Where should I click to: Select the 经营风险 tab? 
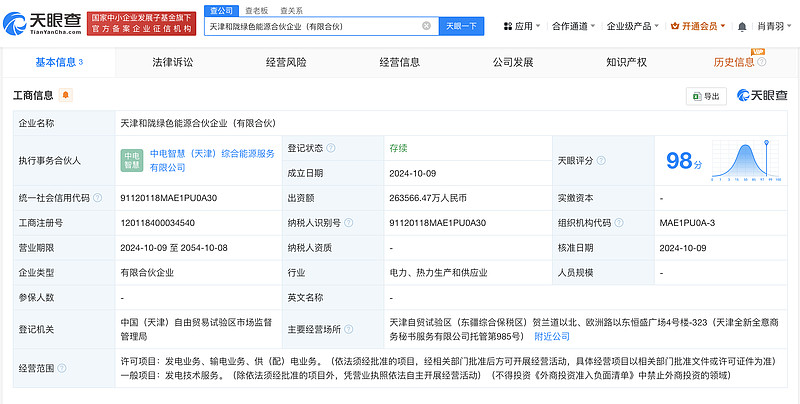click(x=286, y=62)
